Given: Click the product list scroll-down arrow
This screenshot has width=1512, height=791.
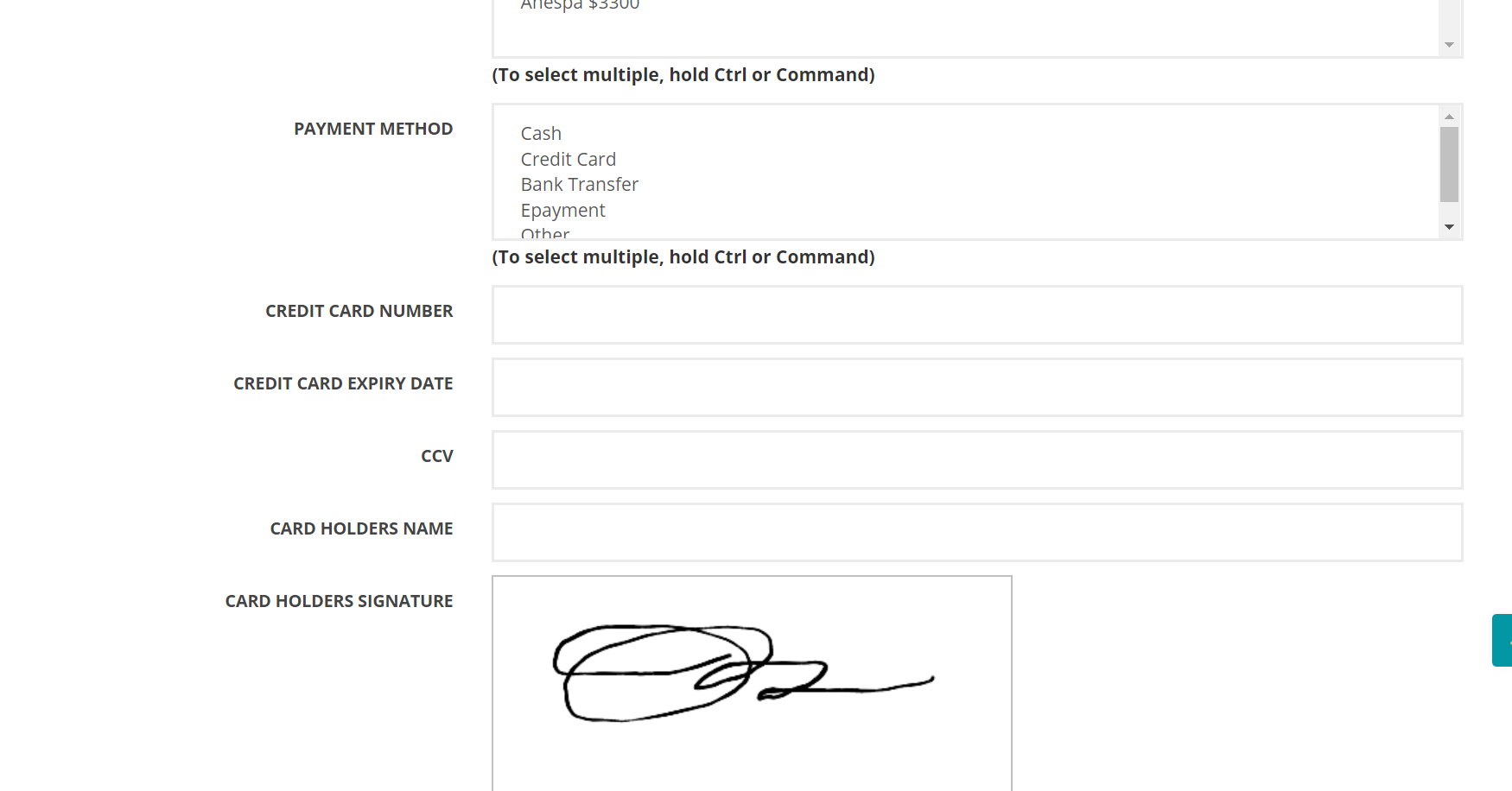Looking at the screenshot, I should 1449,45.
